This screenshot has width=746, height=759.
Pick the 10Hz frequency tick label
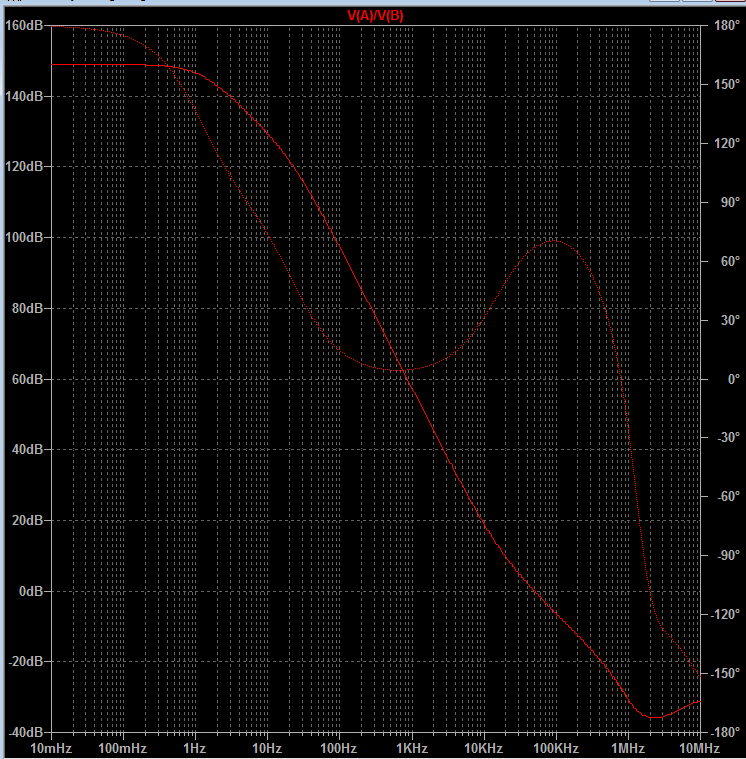267,748
